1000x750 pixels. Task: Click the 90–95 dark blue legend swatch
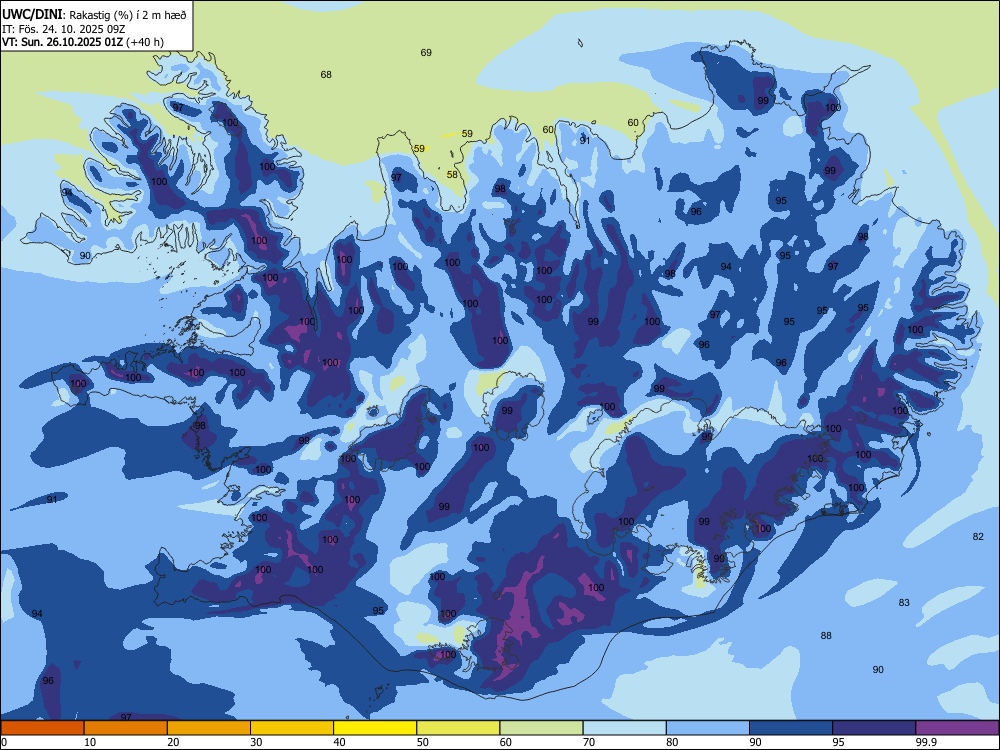pos(791,728)
